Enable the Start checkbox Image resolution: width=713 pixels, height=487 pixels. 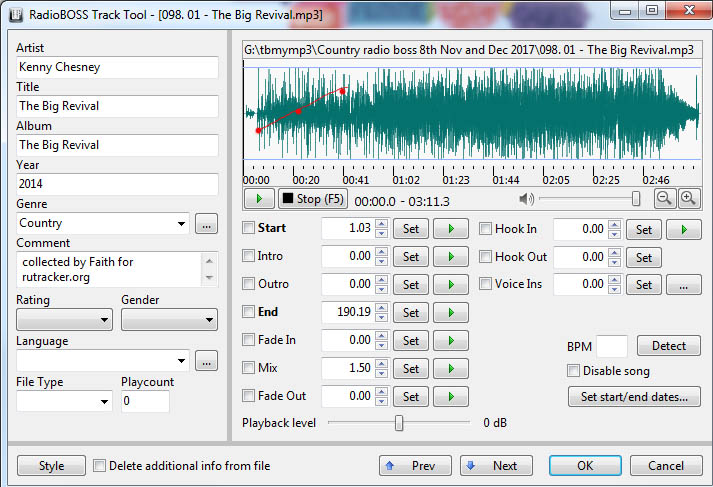click(248, 228)
